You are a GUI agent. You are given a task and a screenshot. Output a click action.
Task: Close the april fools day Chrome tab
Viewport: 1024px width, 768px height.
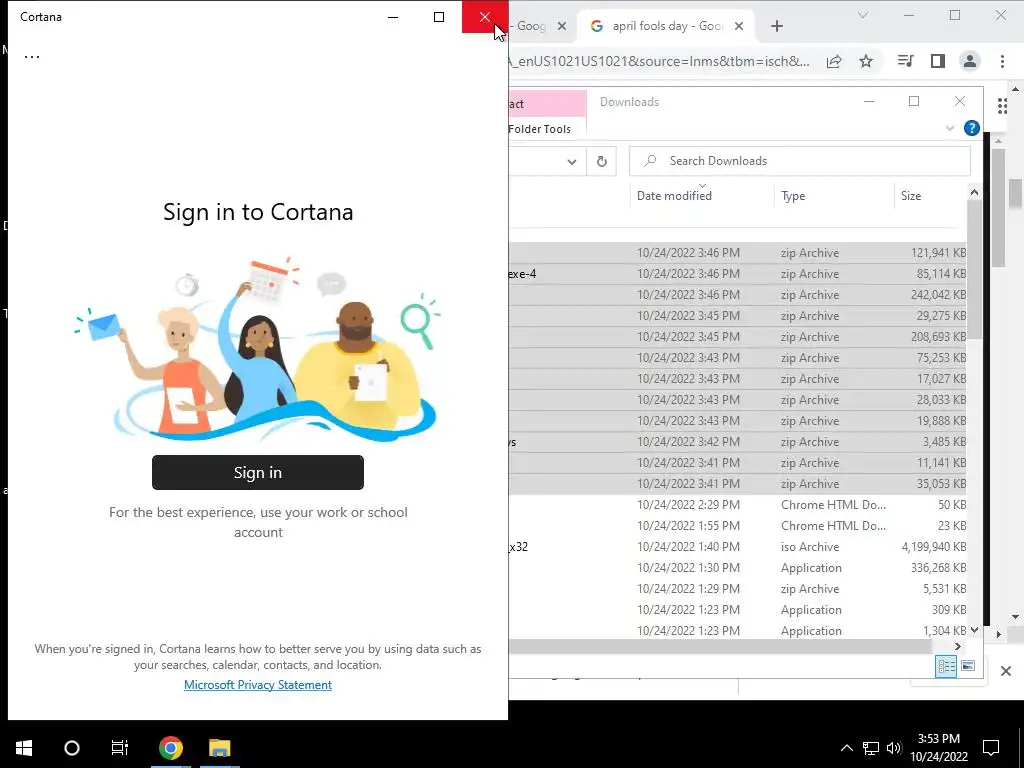click(x=739, y=26)
